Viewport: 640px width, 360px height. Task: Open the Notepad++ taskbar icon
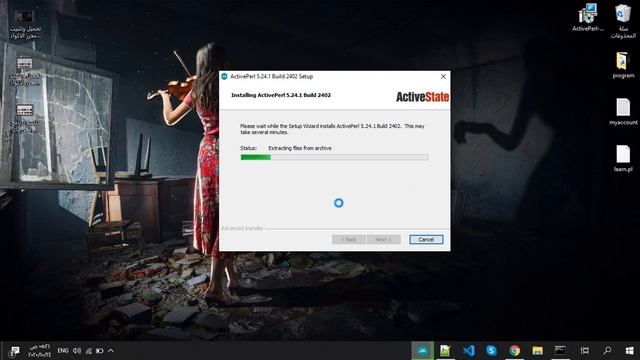(445, 351)
